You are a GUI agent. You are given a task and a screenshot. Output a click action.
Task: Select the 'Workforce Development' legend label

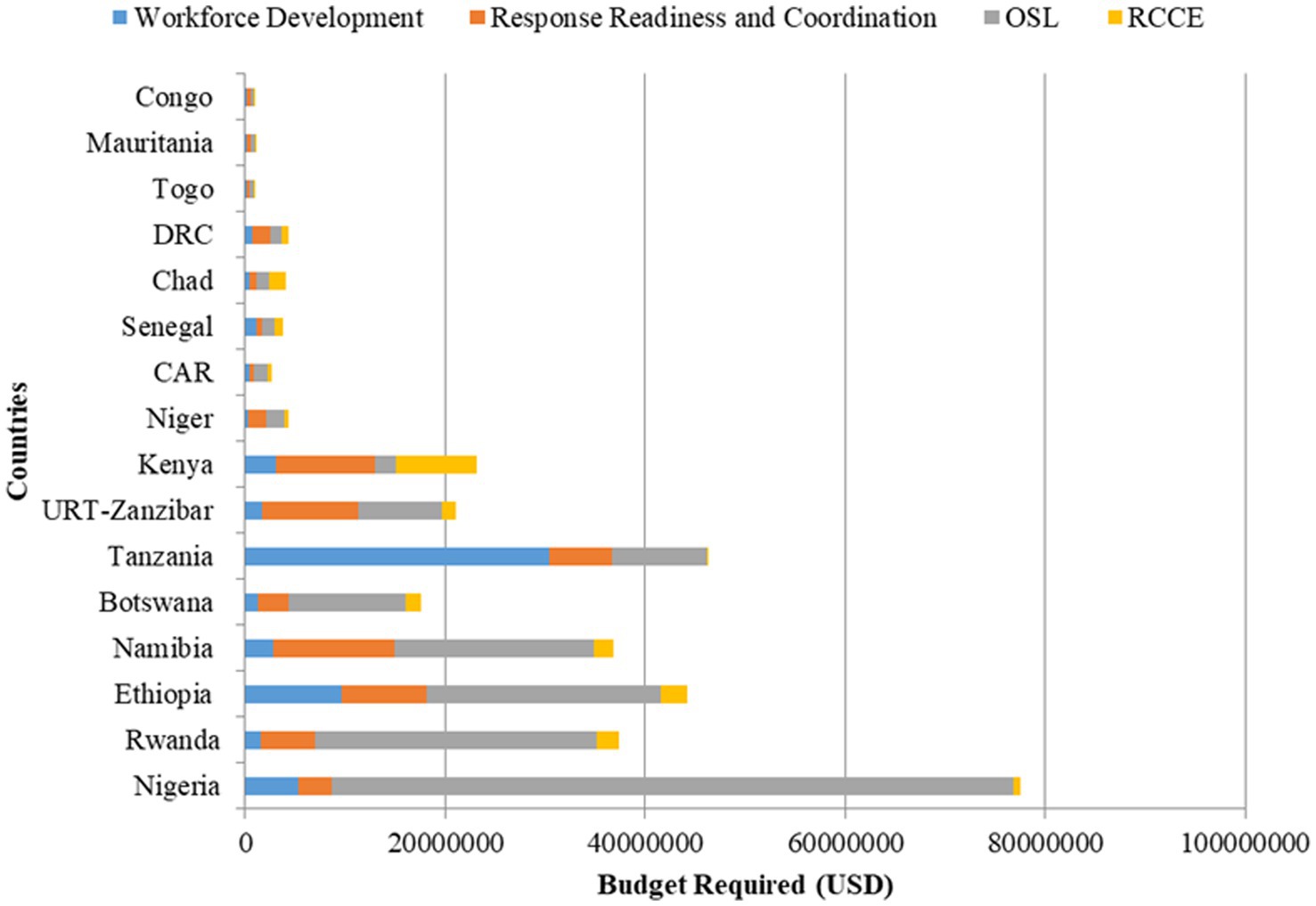click(279, 18)
